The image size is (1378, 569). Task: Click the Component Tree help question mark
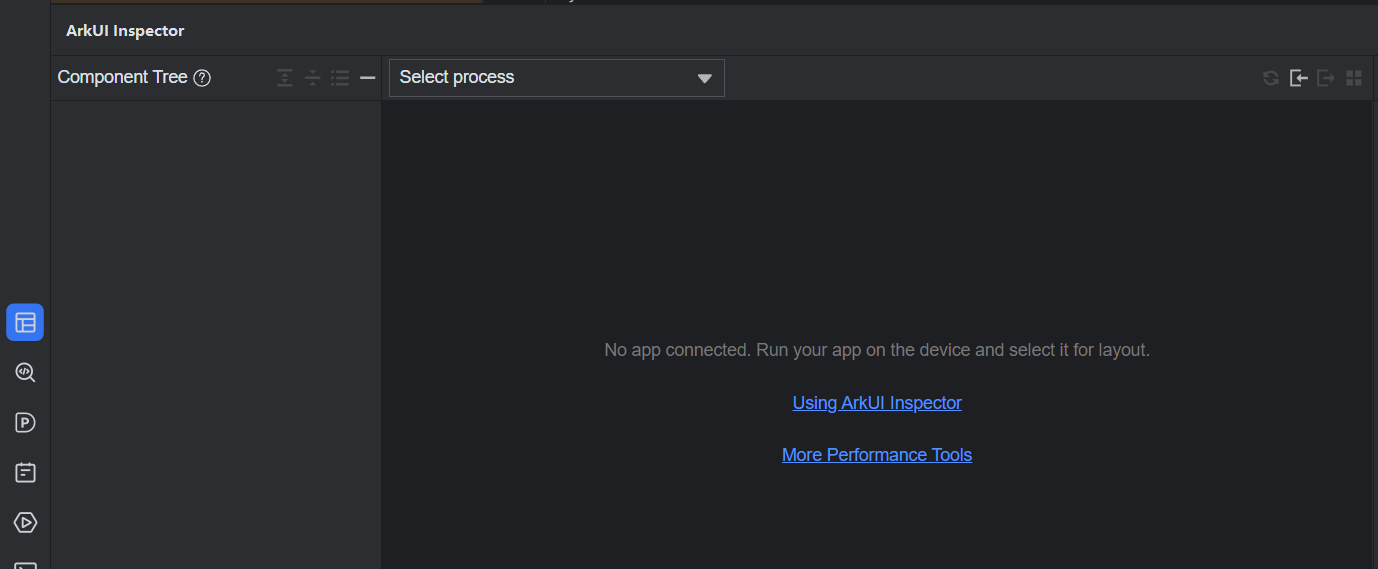[202, 78]
